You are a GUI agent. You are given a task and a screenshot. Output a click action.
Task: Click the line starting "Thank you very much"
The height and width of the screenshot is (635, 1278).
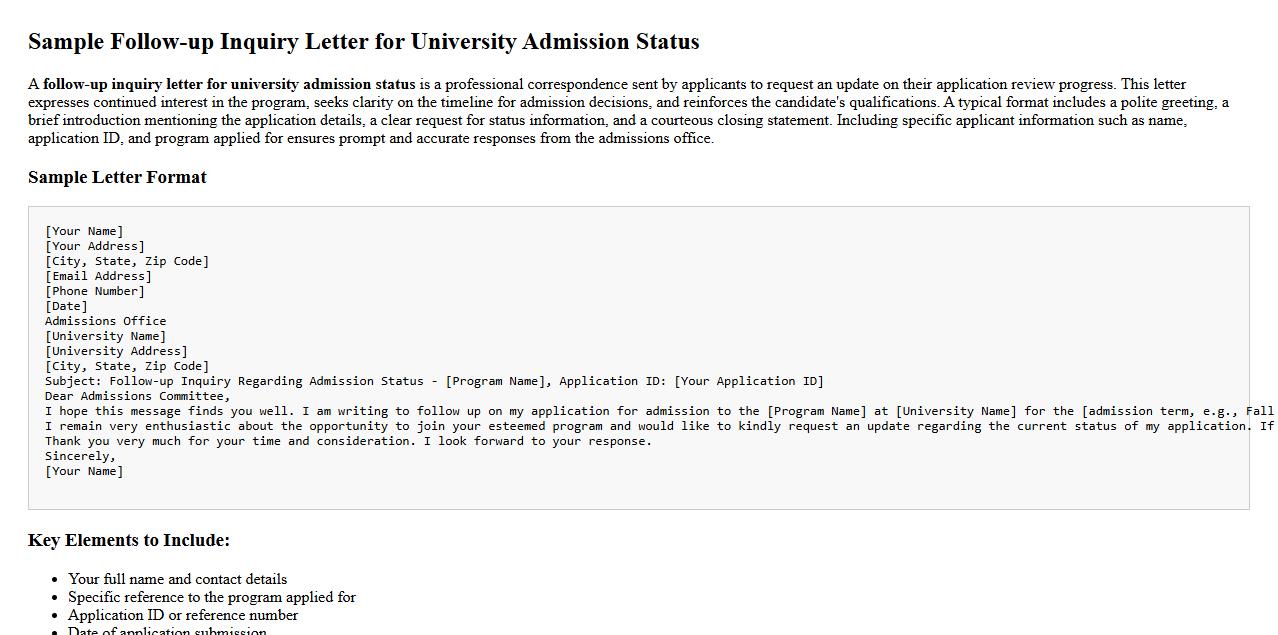(348, 441)
